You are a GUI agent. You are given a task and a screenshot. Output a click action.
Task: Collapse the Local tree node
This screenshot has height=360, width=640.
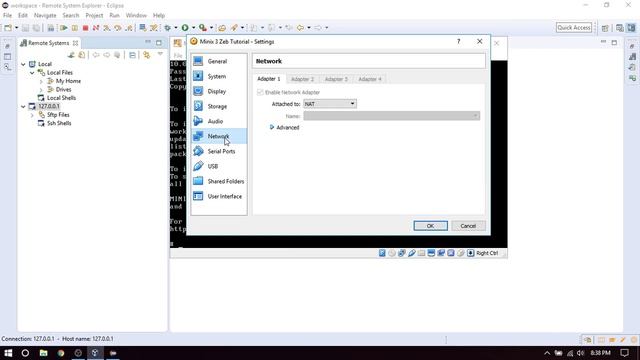23,64
